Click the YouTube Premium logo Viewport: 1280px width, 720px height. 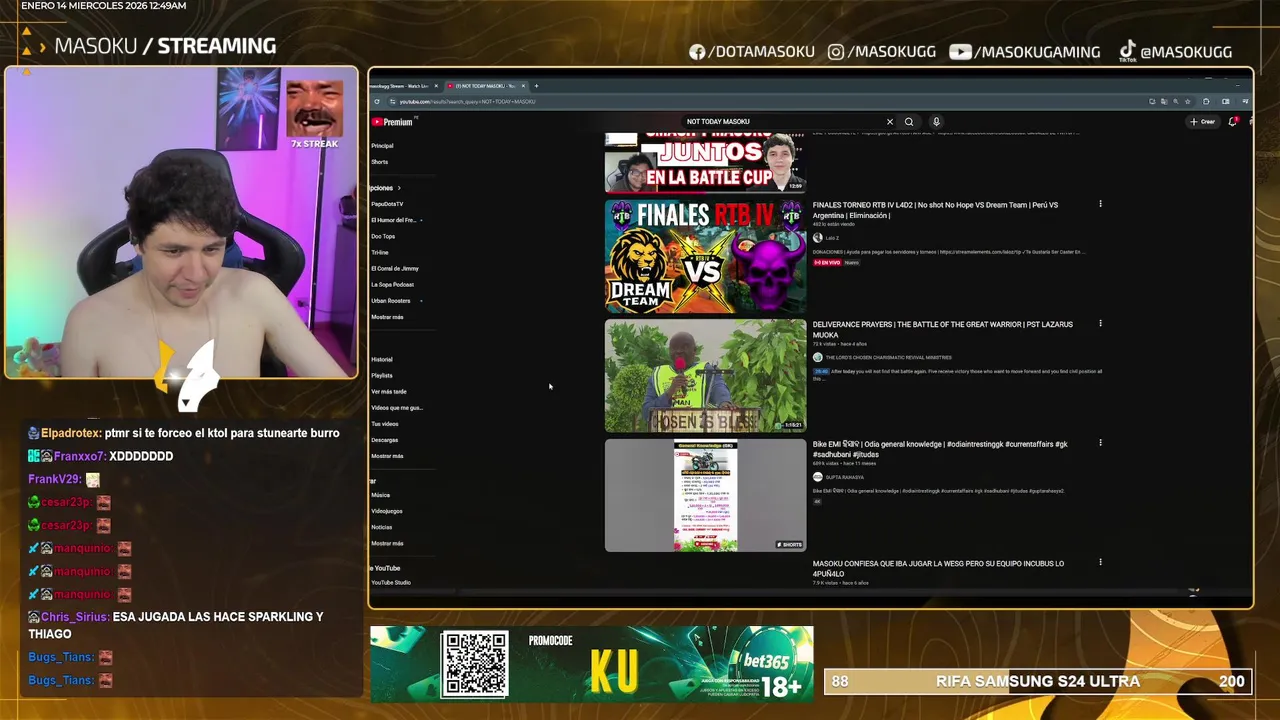(391, 122)
